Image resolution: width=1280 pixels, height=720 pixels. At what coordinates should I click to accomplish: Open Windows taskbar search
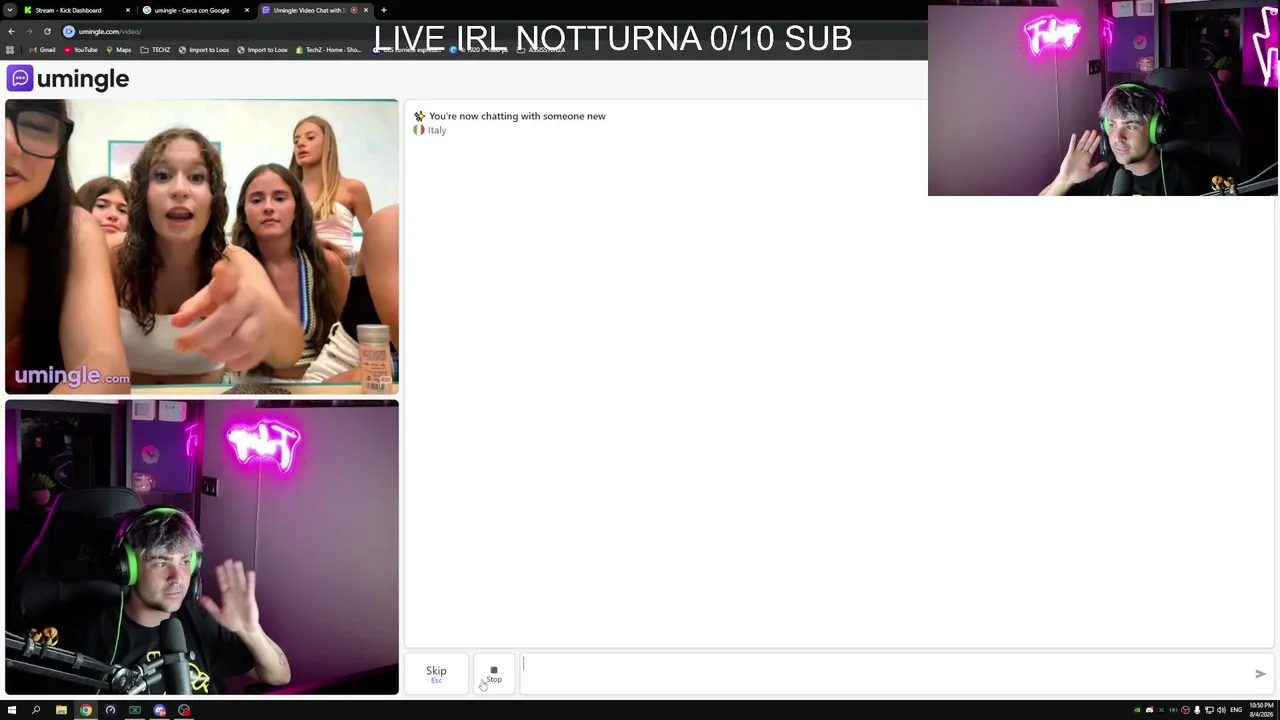(36, 710)
